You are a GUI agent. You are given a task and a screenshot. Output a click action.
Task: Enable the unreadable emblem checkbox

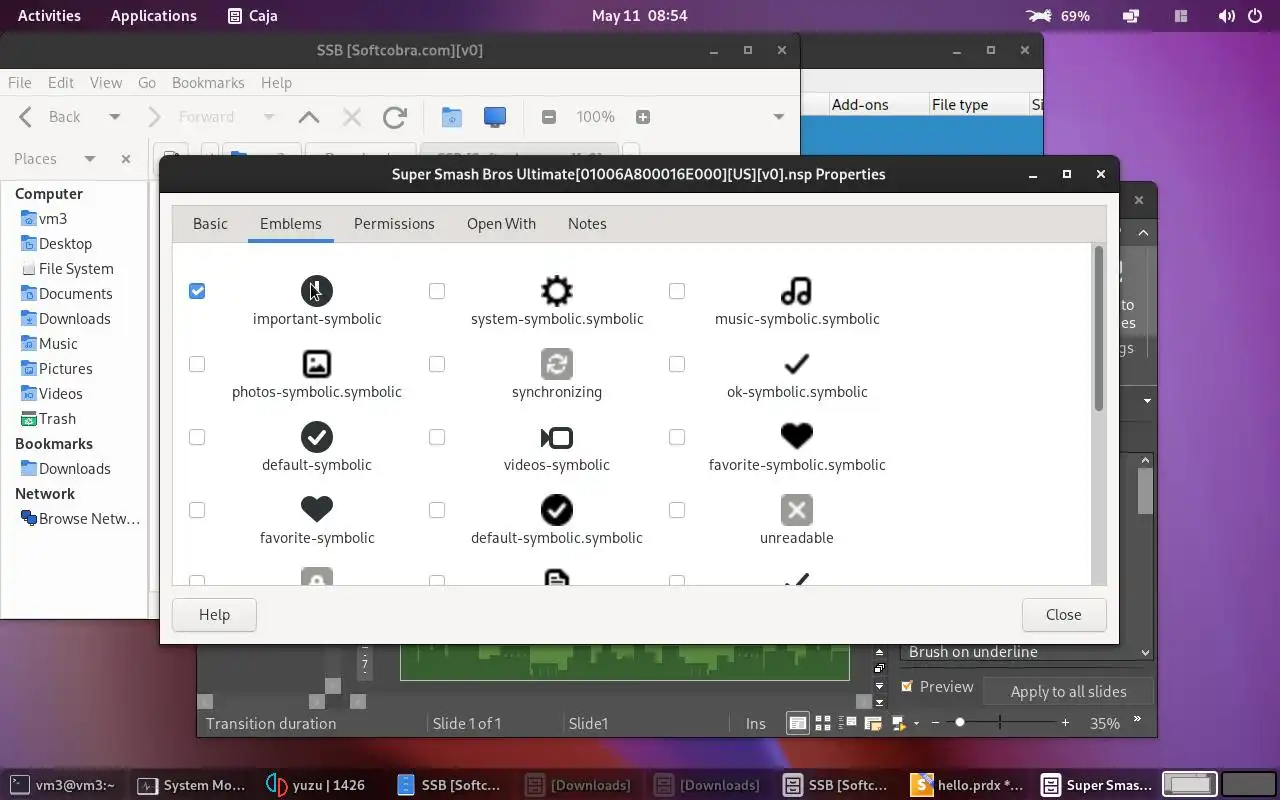[x=677, y=510]
